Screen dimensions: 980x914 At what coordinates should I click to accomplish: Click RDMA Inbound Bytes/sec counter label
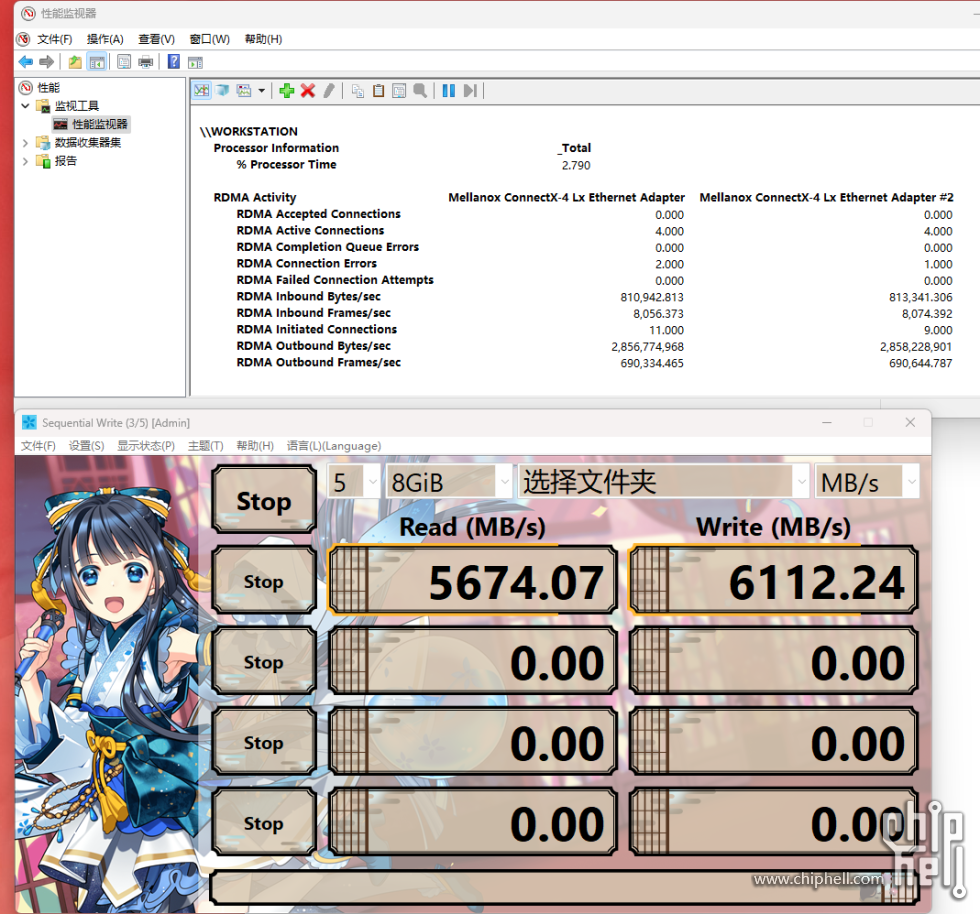click(x=308, y=296)
